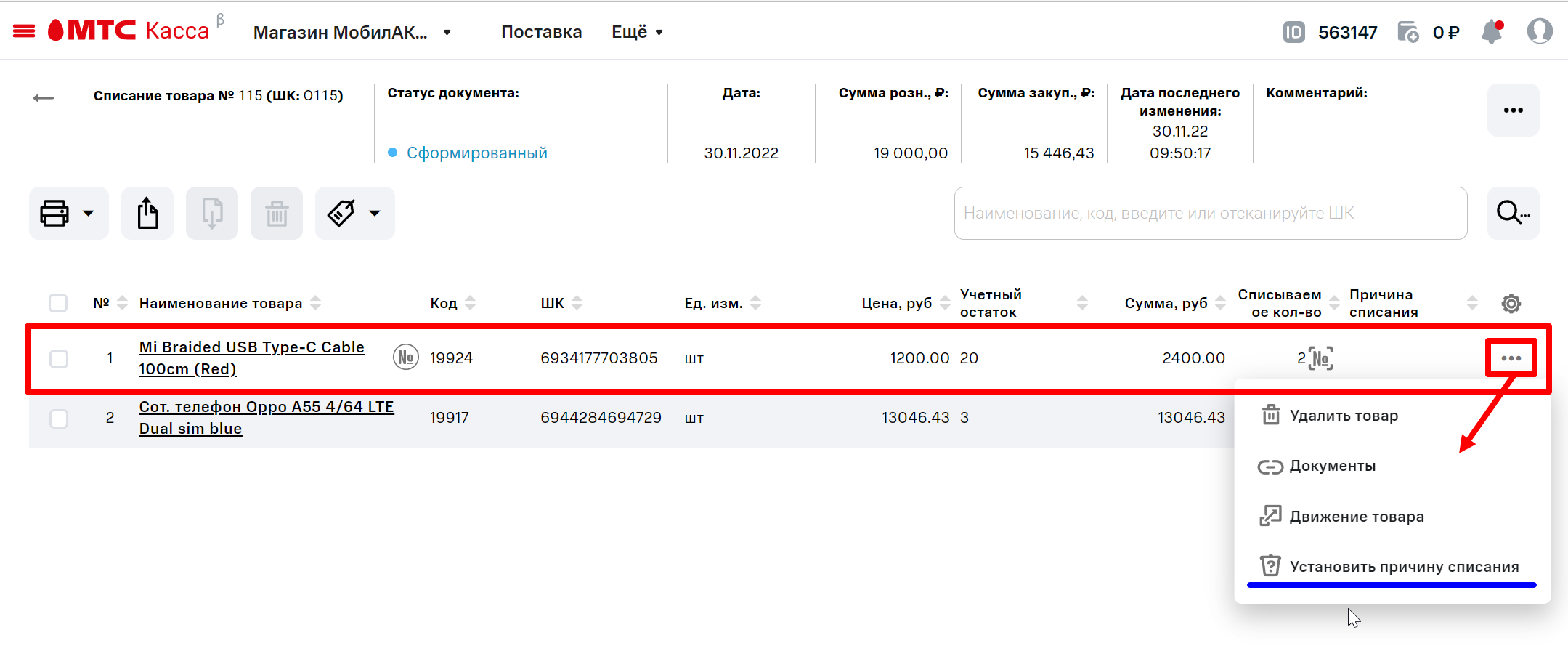
Task: Sort by Сумма, руб column
Action: [1220, 303]
